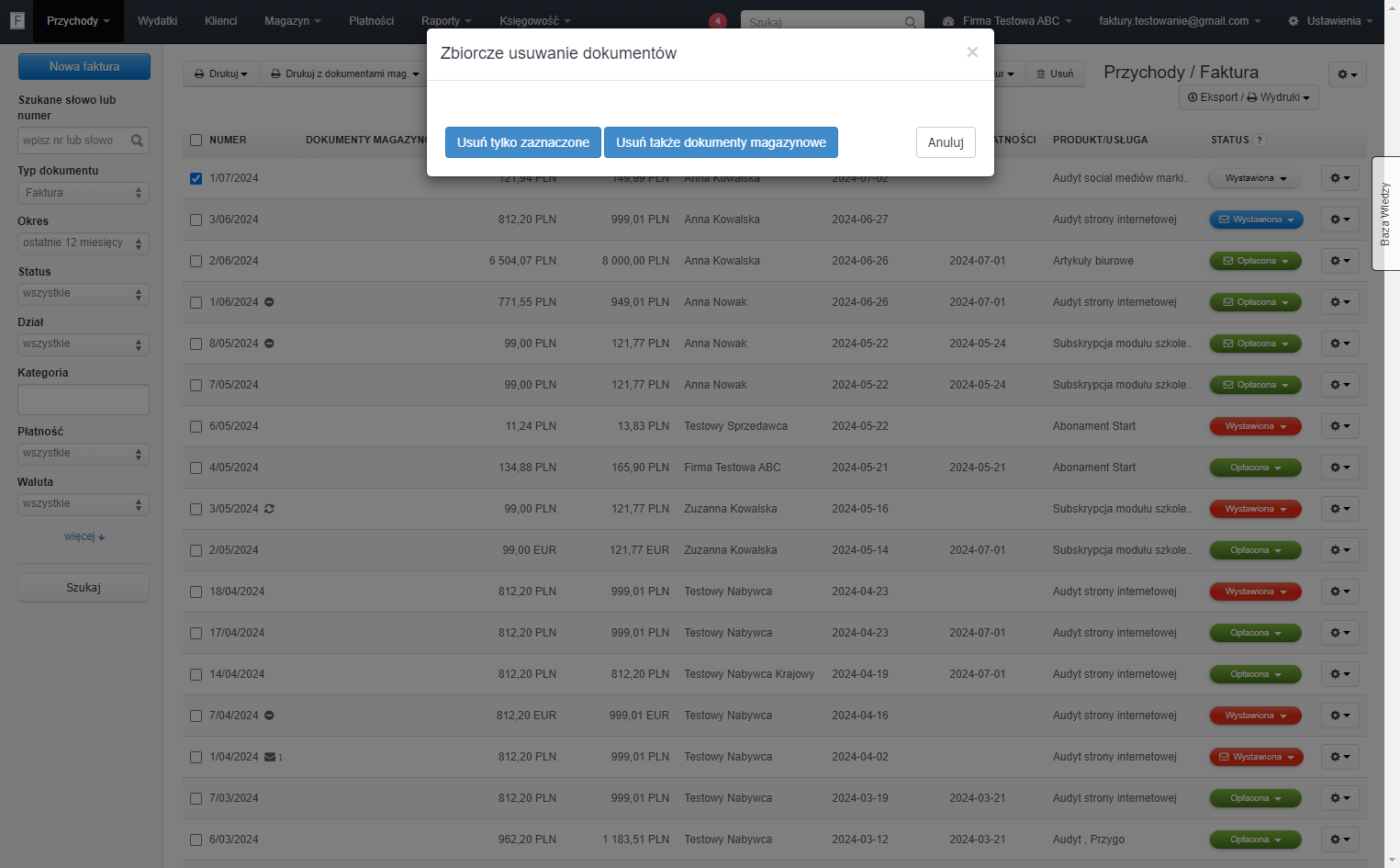Click the app logo icon in top bar
The width and height of the screenshot is (1400, 868).
tap(17, 20)
